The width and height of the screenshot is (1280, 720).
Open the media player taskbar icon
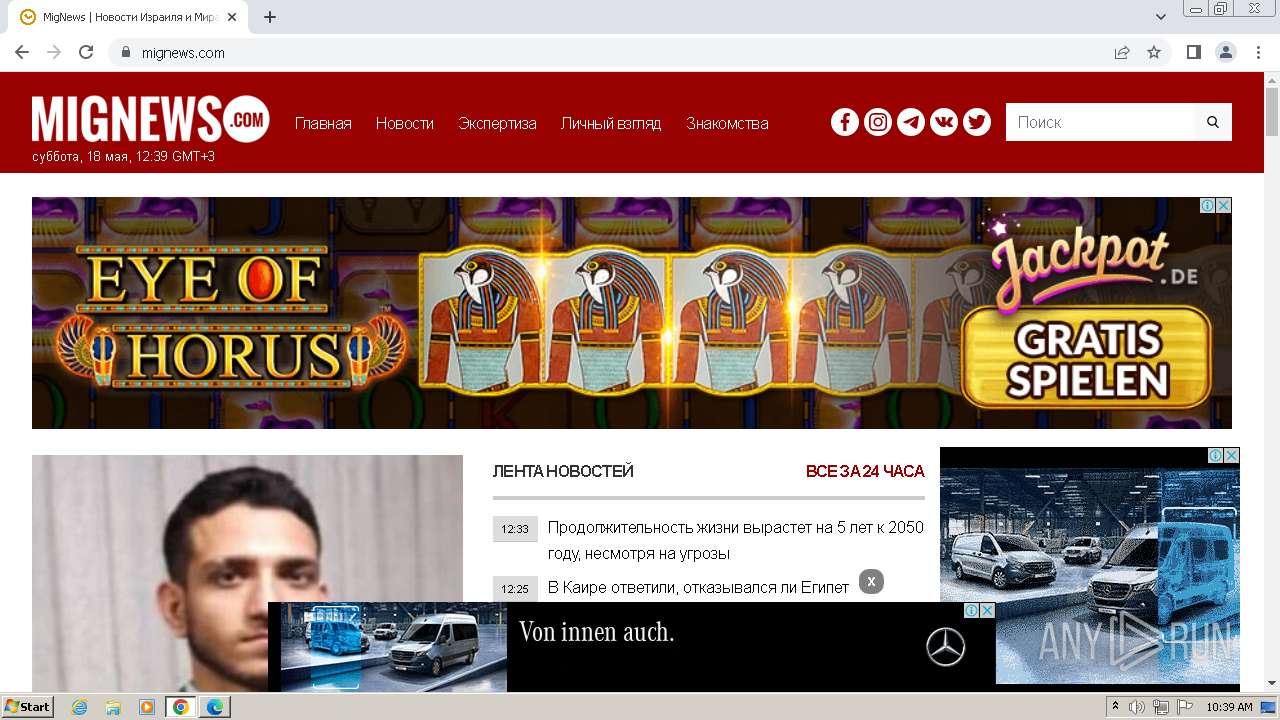(x=147, y=707)
